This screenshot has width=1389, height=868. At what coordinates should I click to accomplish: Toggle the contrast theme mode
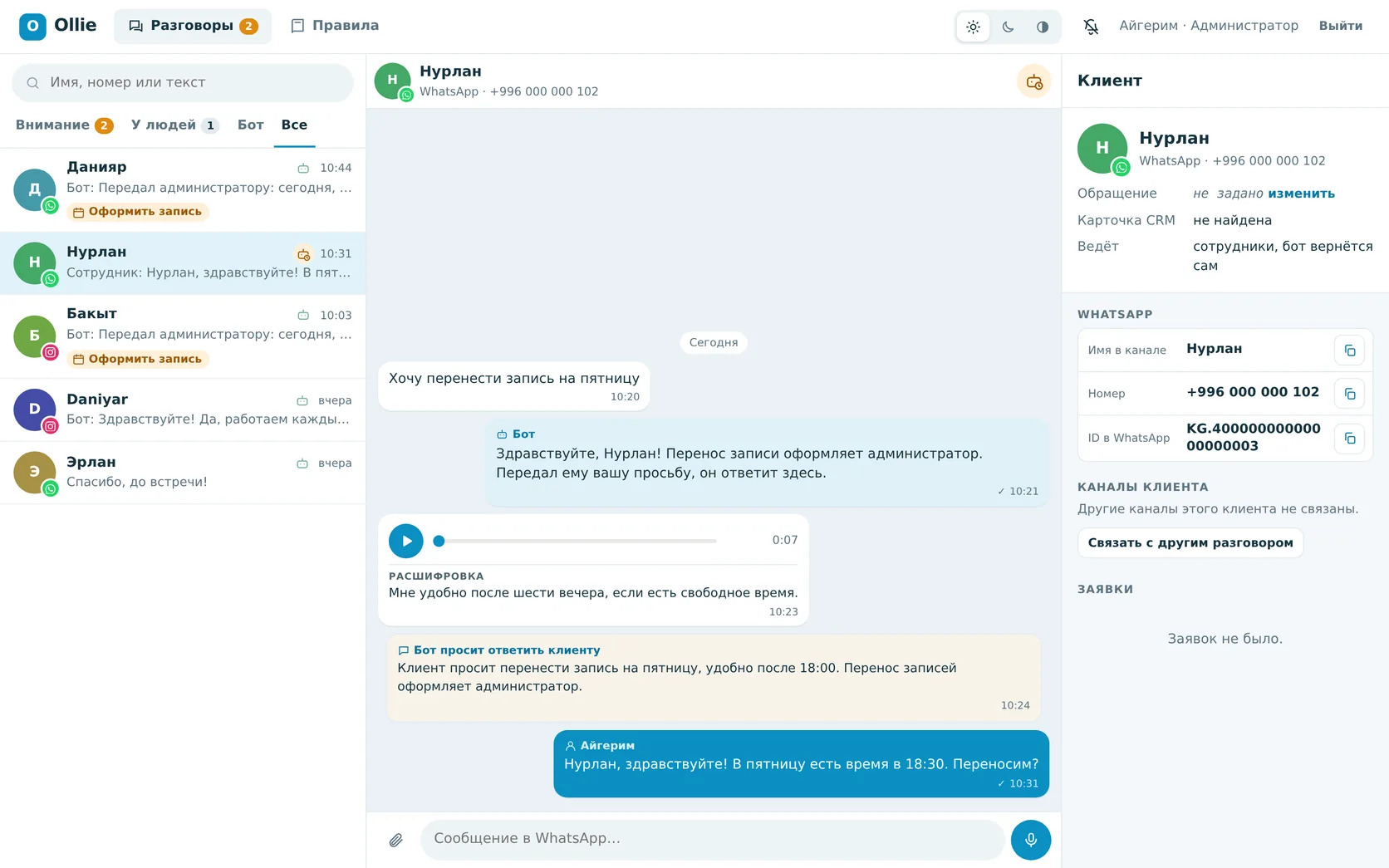click(x=1043, y=27)
